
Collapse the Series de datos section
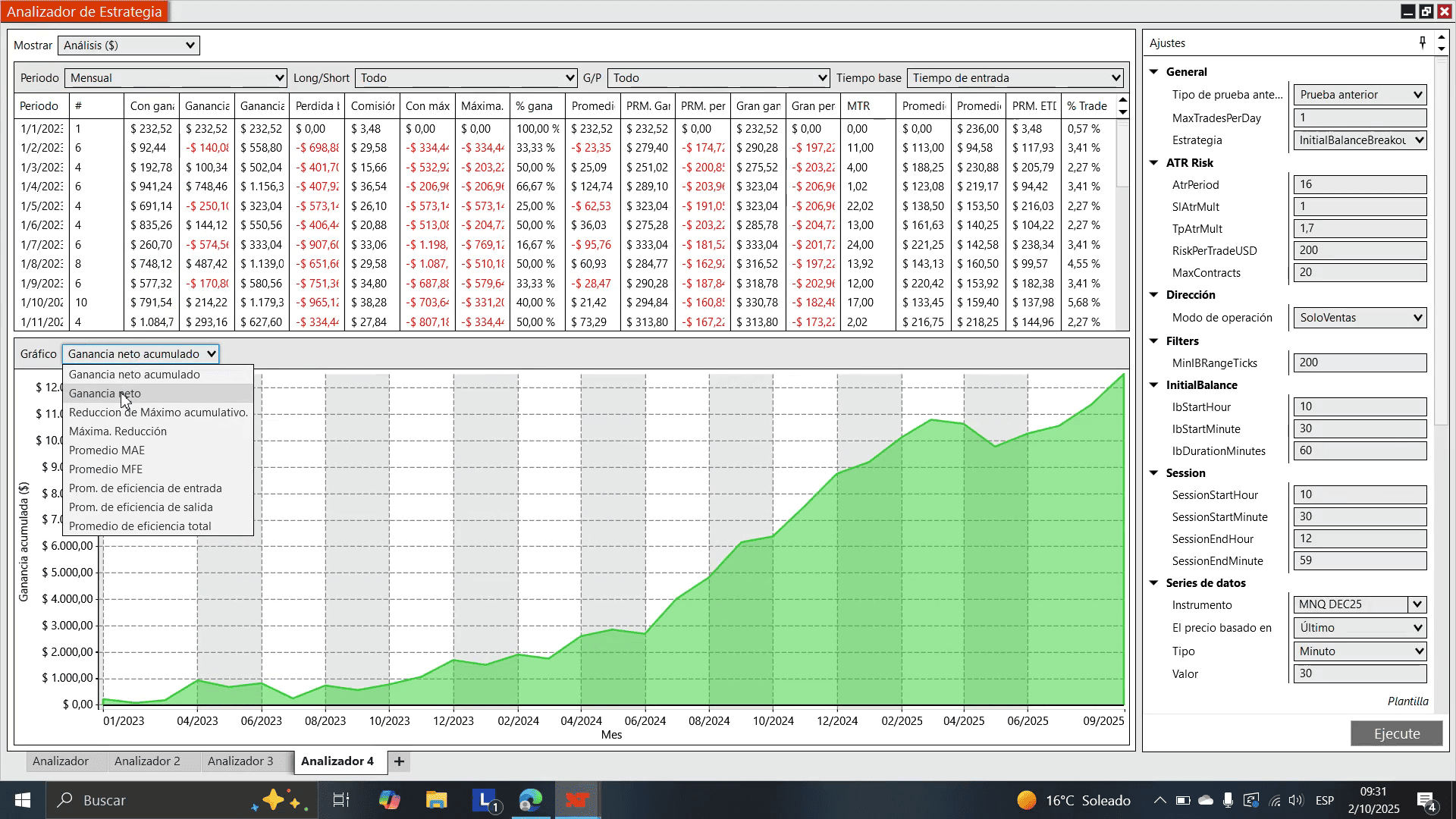pos(1154,583)
